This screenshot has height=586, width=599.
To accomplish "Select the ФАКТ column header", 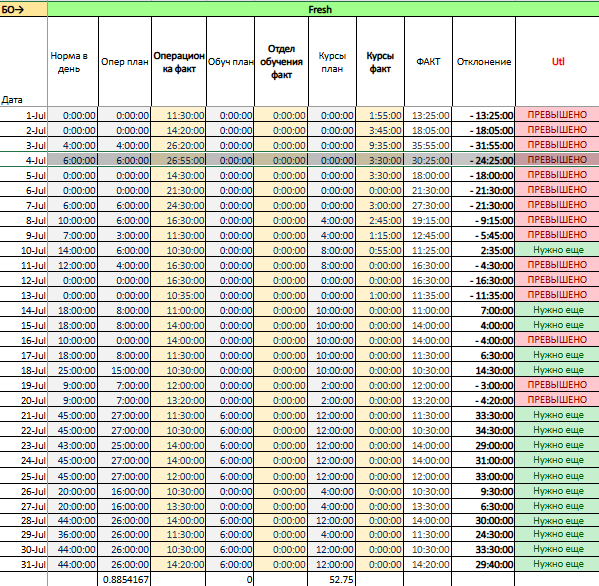I will tap(428, 62).
